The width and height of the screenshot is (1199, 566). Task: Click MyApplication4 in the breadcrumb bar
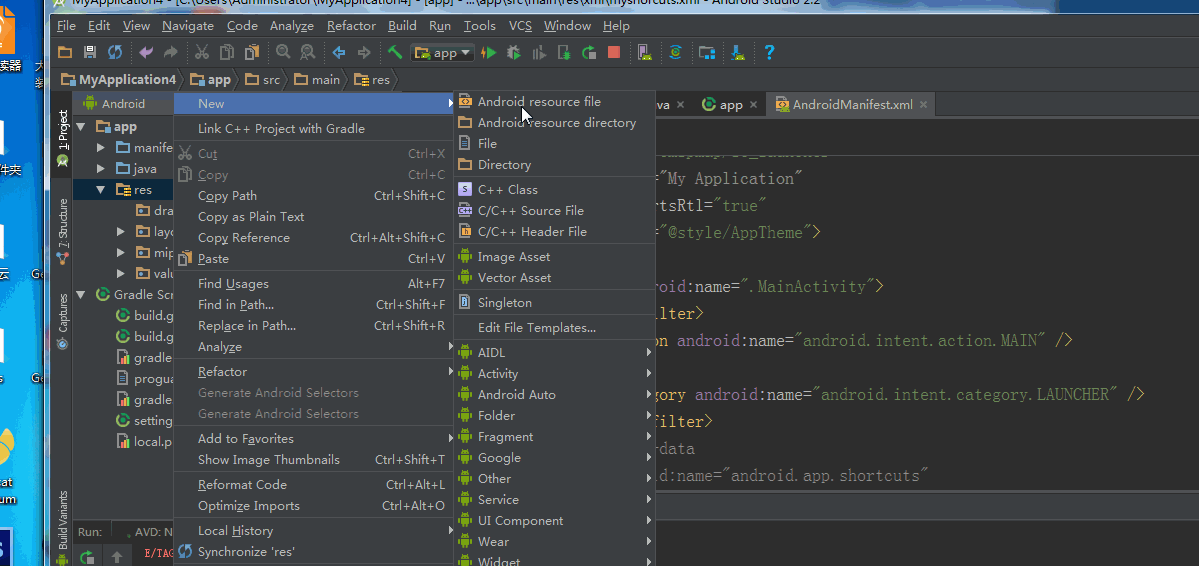pyautogui.click(x=119, y=80)
